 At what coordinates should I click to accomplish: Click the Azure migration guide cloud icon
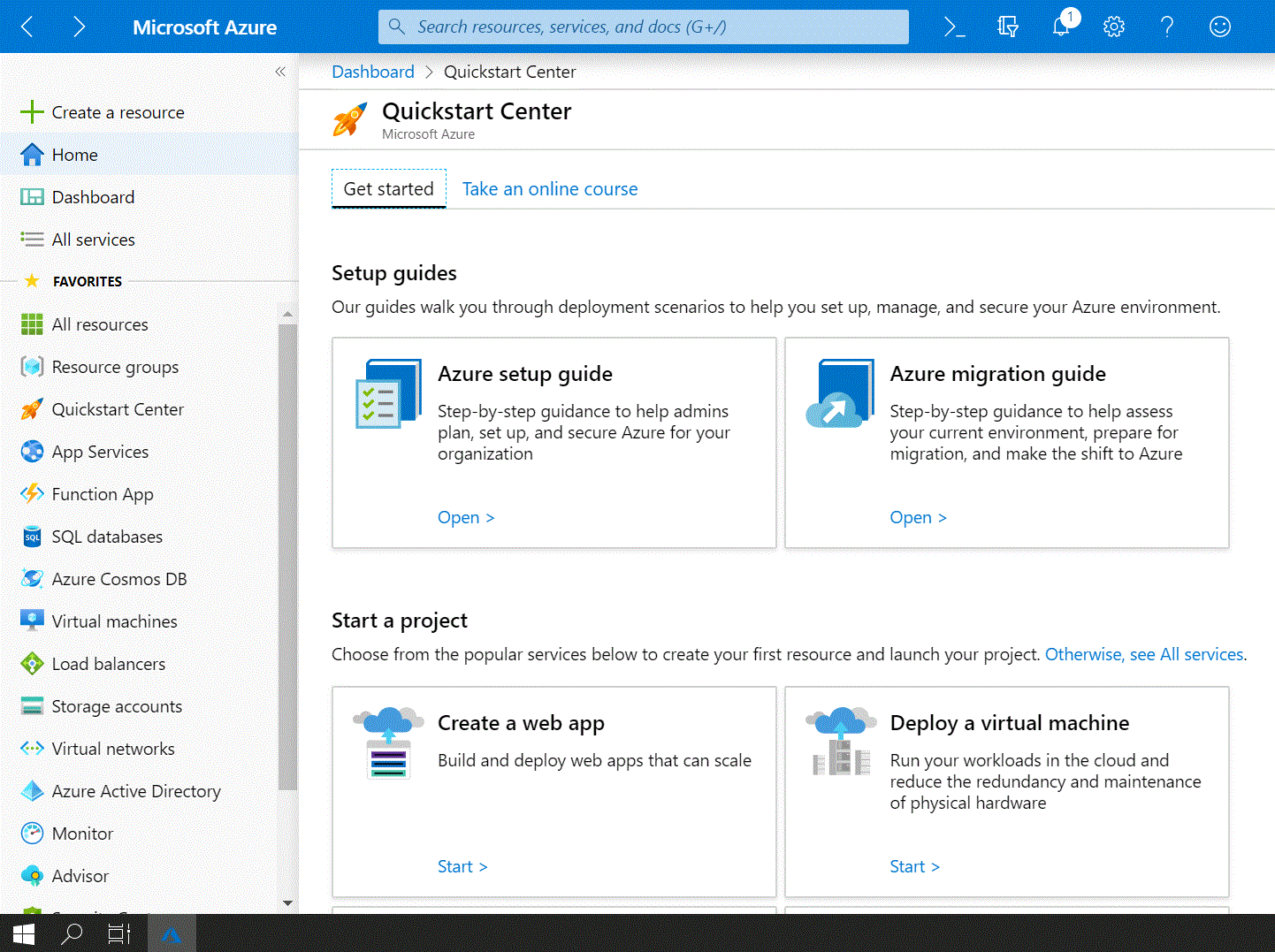(840, 393)
